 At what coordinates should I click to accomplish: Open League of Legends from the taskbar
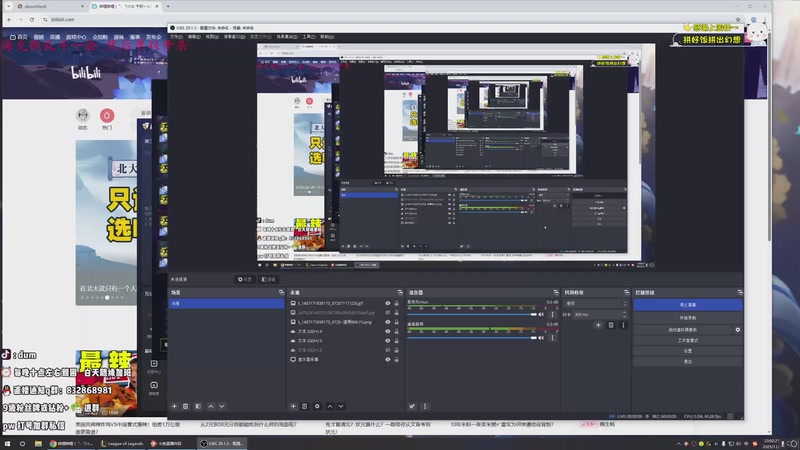click(x=124, y=442)
